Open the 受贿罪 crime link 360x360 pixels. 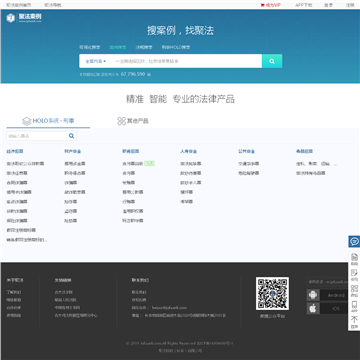pos(129,183)
